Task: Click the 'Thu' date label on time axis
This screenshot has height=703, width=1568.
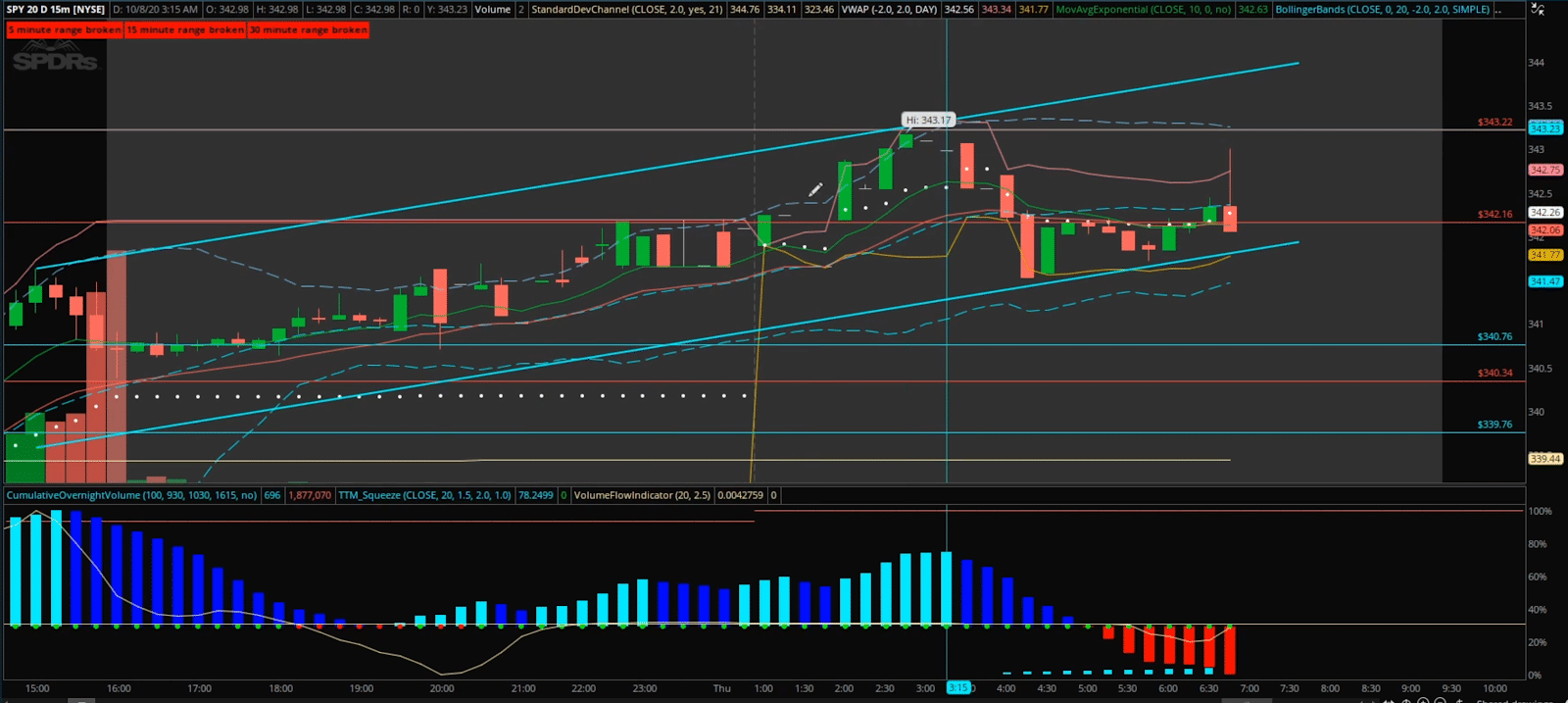Action: pyautogui.click(x=722, y=688)
